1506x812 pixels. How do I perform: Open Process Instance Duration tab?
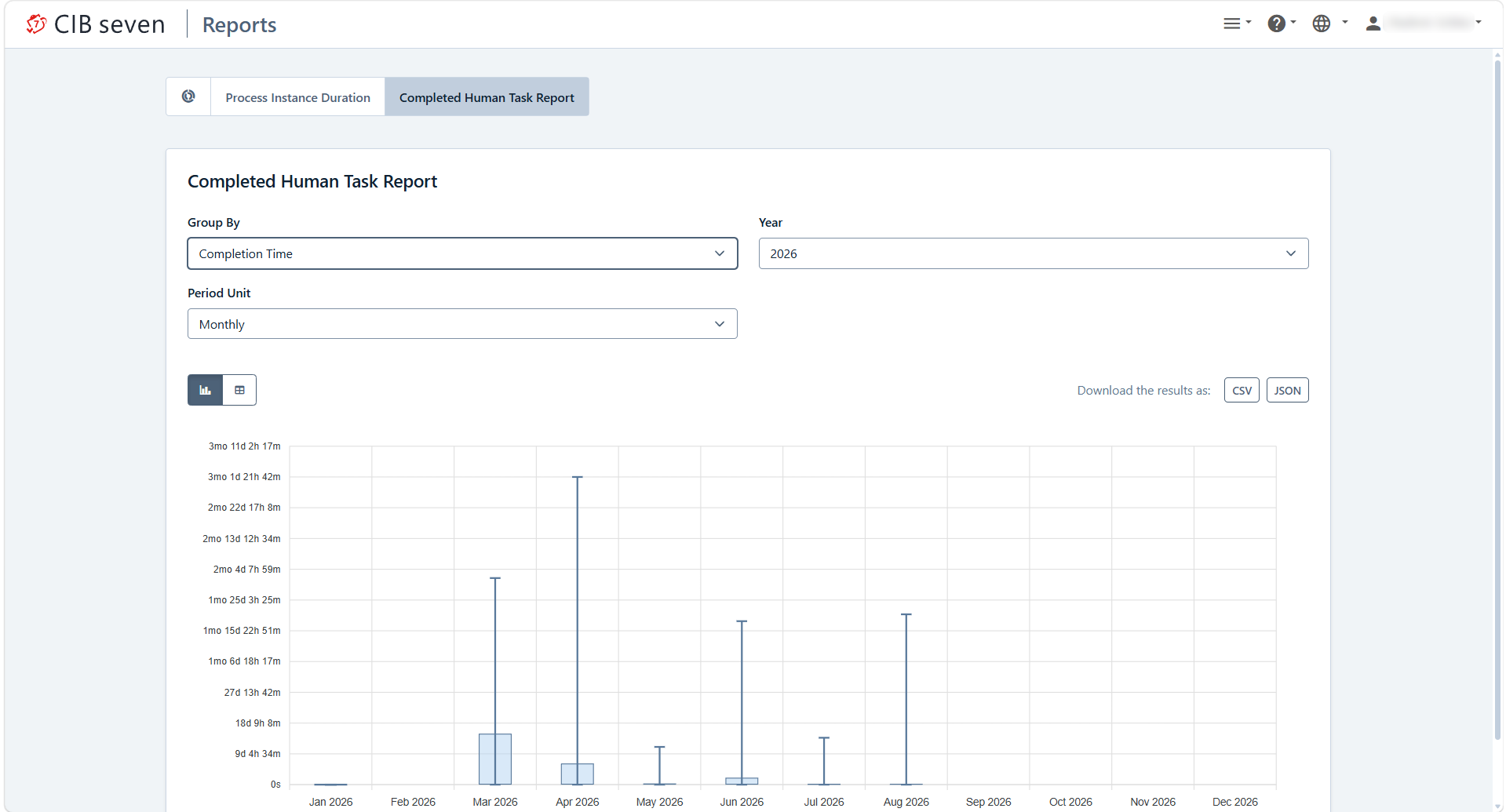point(297,97)
